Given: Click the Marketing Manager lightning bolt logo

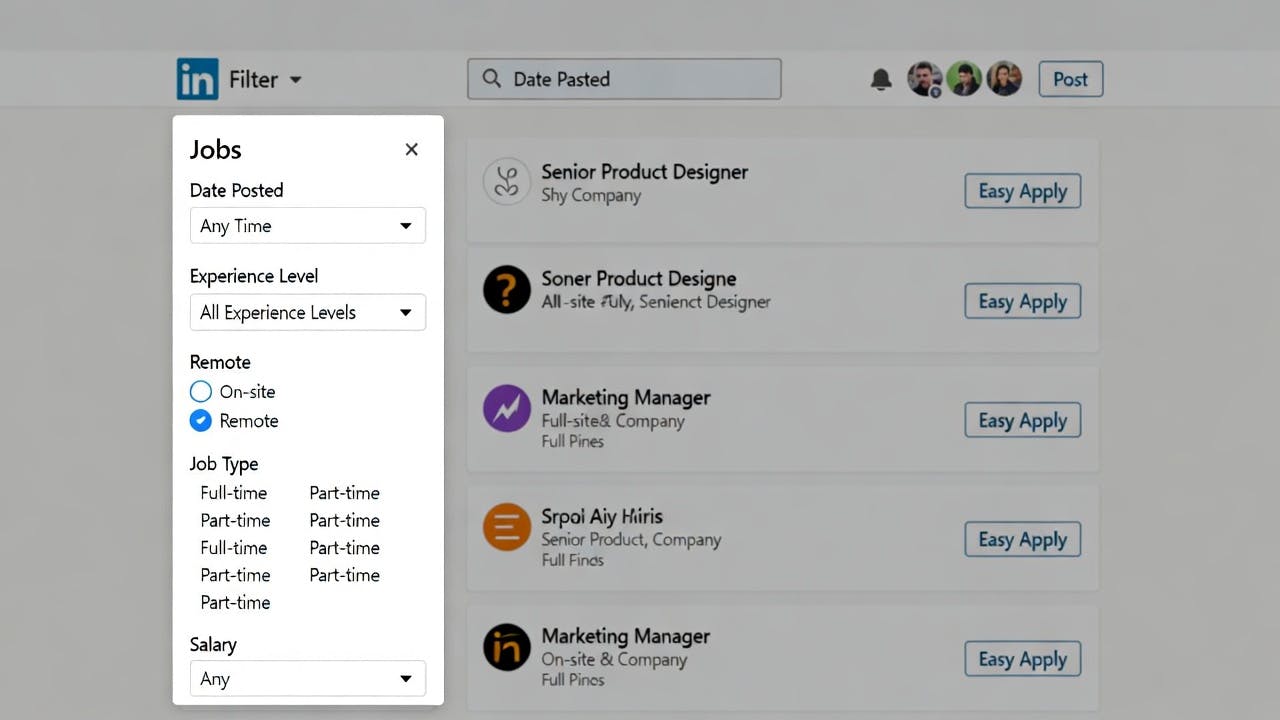Looking at the screenshot, I should click(x=506, y=408).
